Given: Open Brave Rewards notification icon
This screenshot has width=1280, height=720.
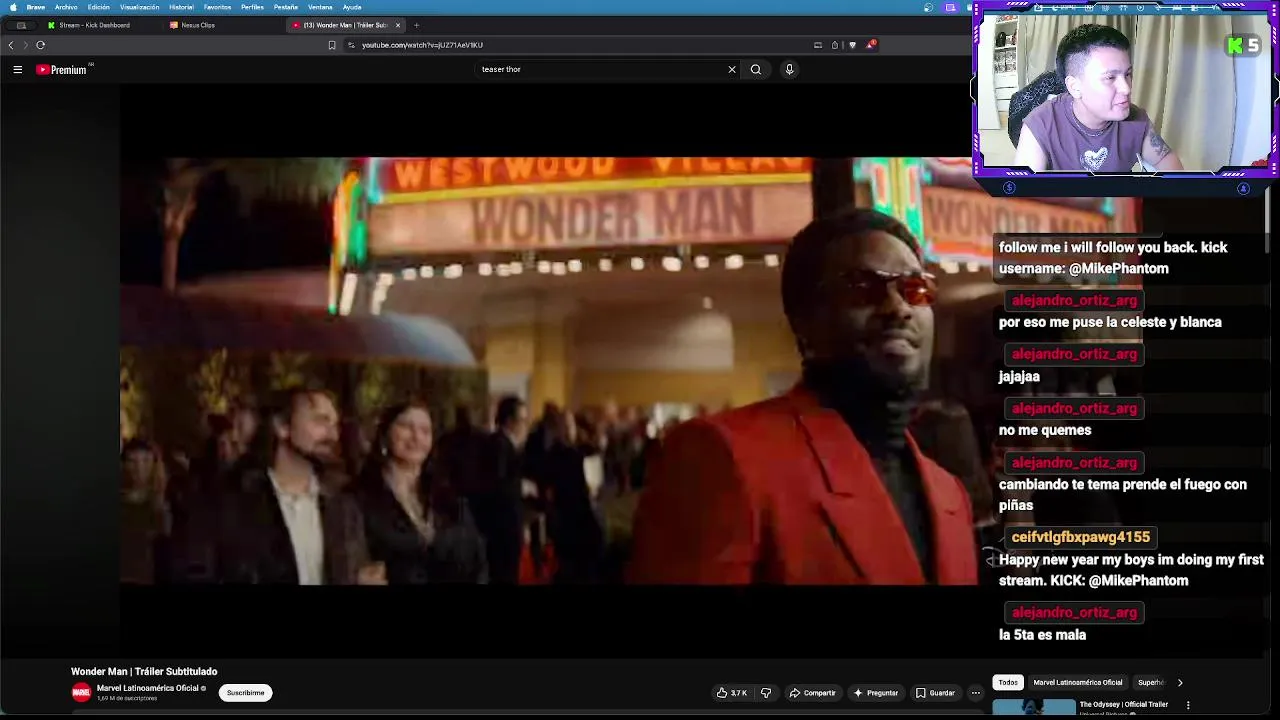Looking at the screenshot, I should tap(871, 45).
